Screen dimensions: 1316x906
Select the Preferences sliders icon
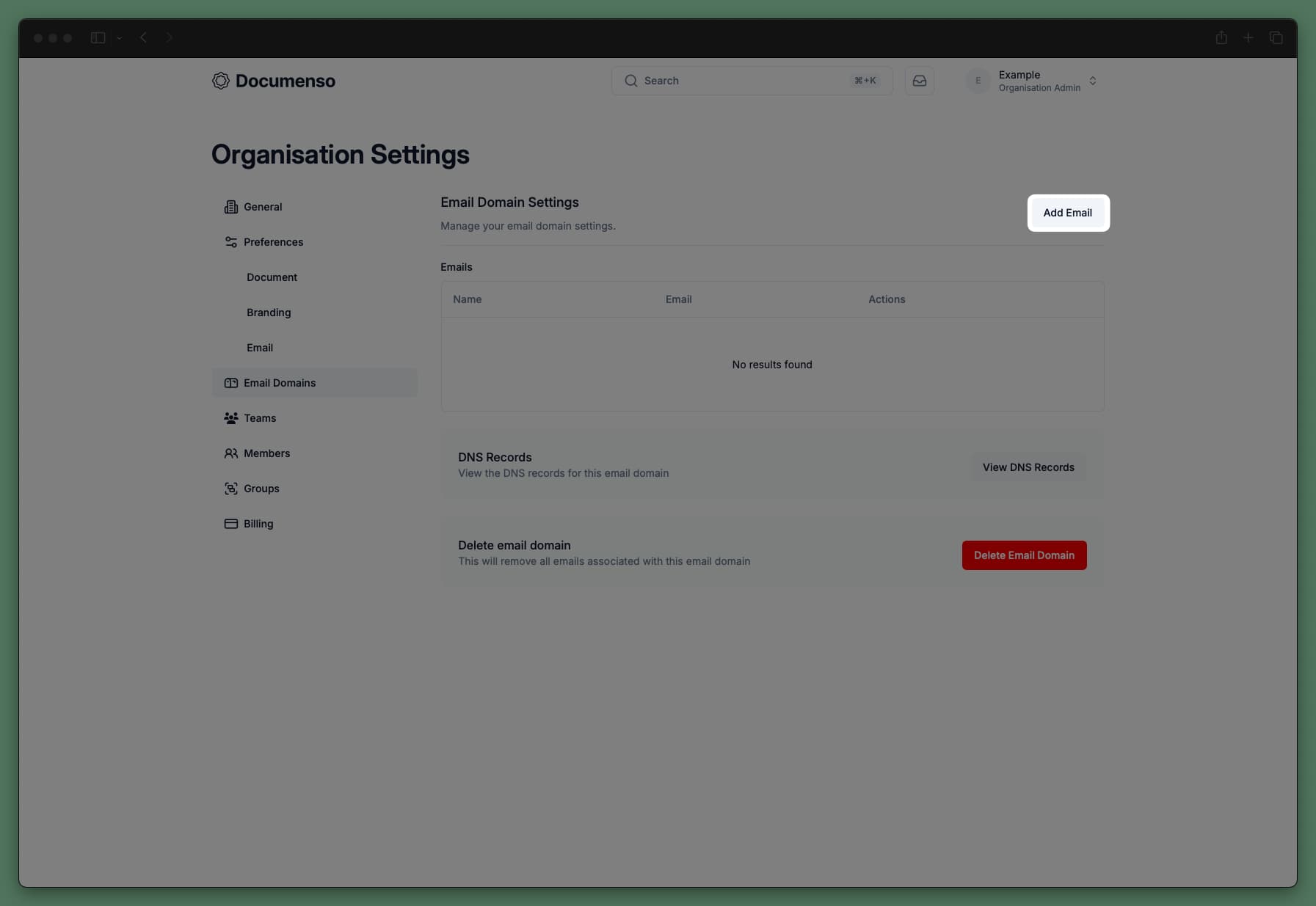(231, 242)
